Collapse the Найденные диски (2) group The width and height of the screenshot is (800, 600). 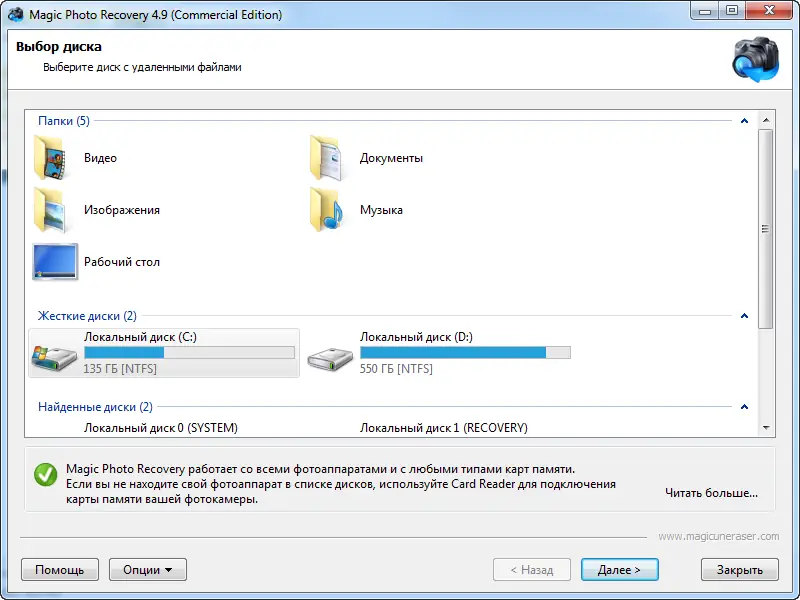pyautogui.click(x=744, y=407)
